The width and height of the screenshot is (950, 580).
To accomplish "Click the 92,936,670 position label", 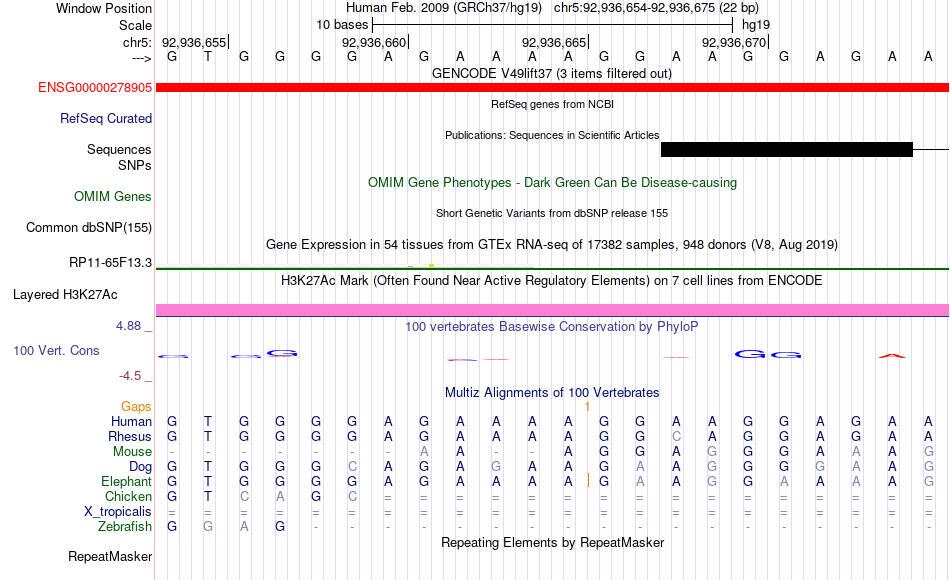I will tap(734, 42).
